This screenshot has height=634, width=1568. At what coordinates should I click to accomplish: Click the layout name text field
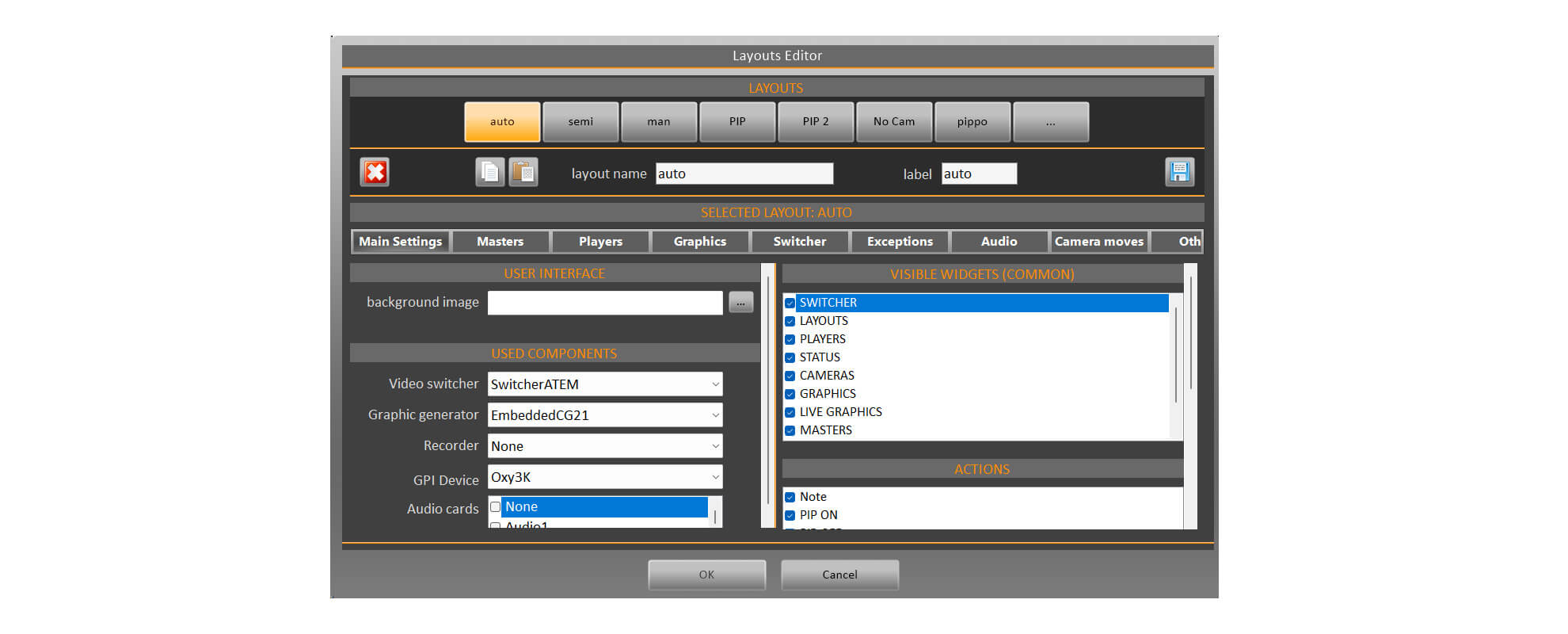click(x=744, y=174)
